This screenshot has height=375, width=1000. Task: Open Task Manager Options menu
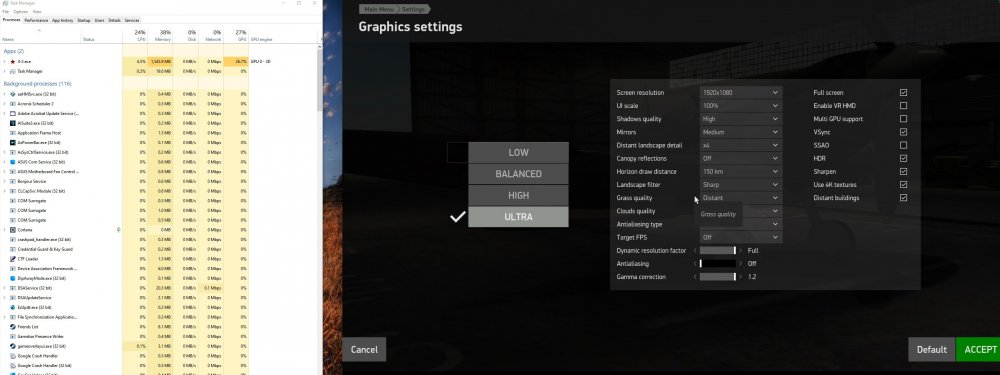(21, 11)
